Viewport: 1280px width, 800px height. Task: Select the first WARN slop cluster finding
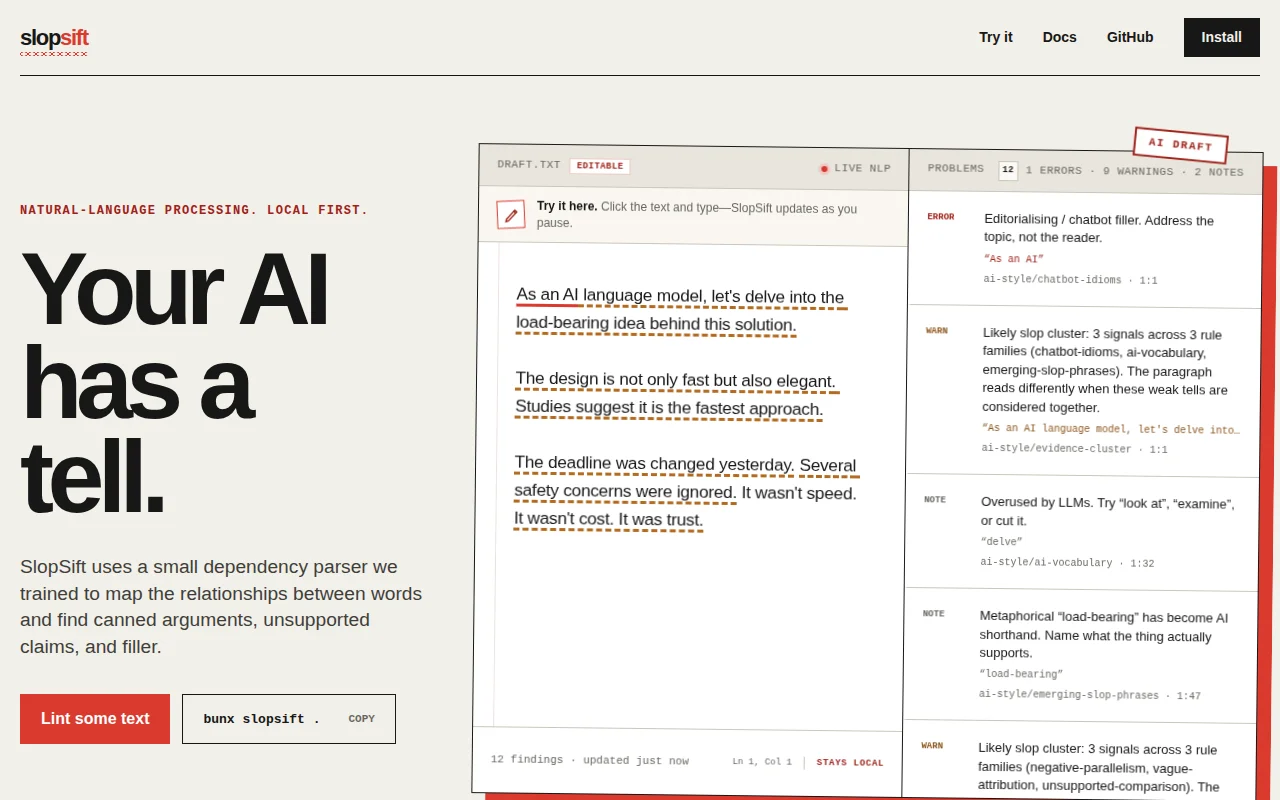pos(1083,390)
